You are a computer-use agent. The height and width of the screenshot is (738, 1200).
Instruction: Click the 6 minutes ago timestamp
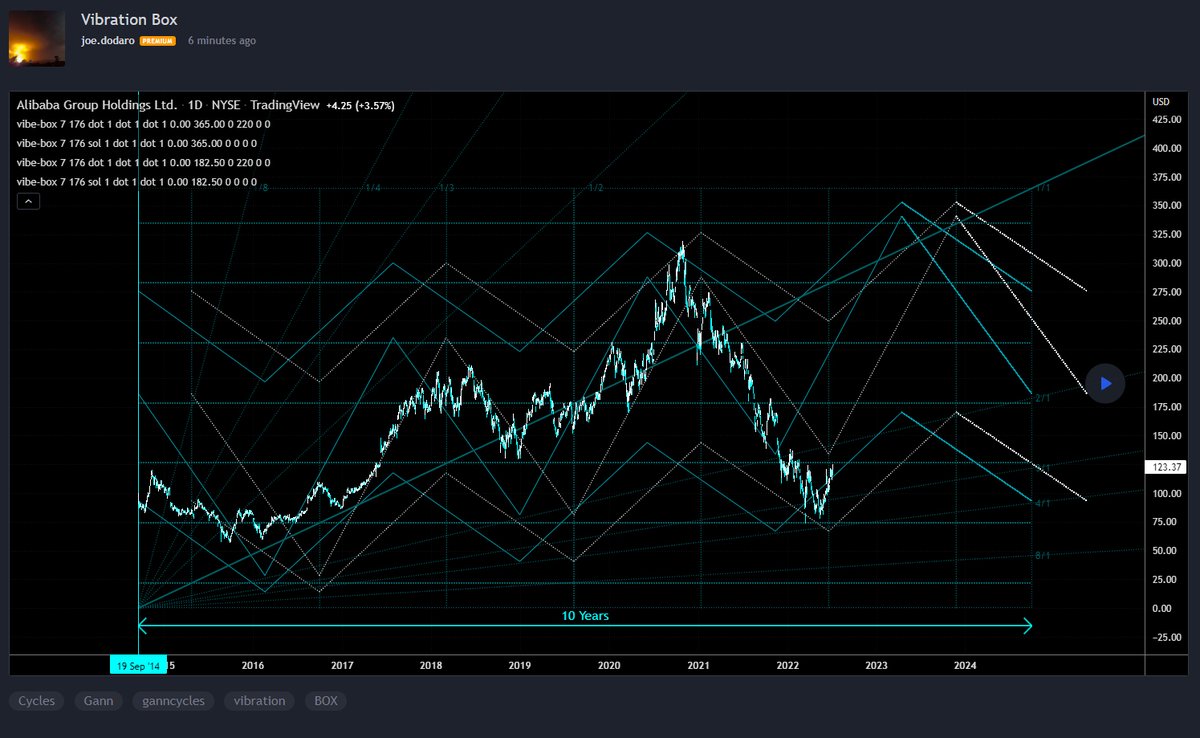(x=222, y=41)
